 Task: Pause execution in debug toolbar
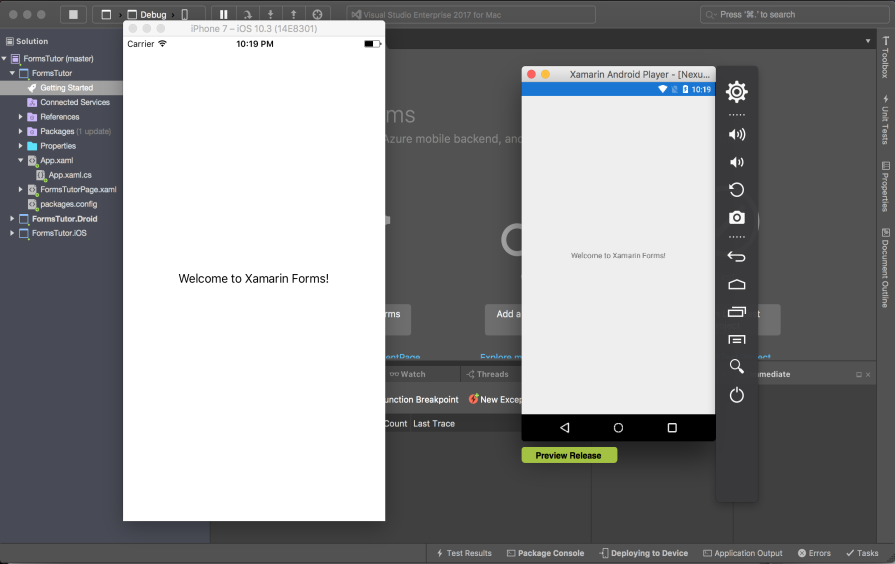(223, 14)
